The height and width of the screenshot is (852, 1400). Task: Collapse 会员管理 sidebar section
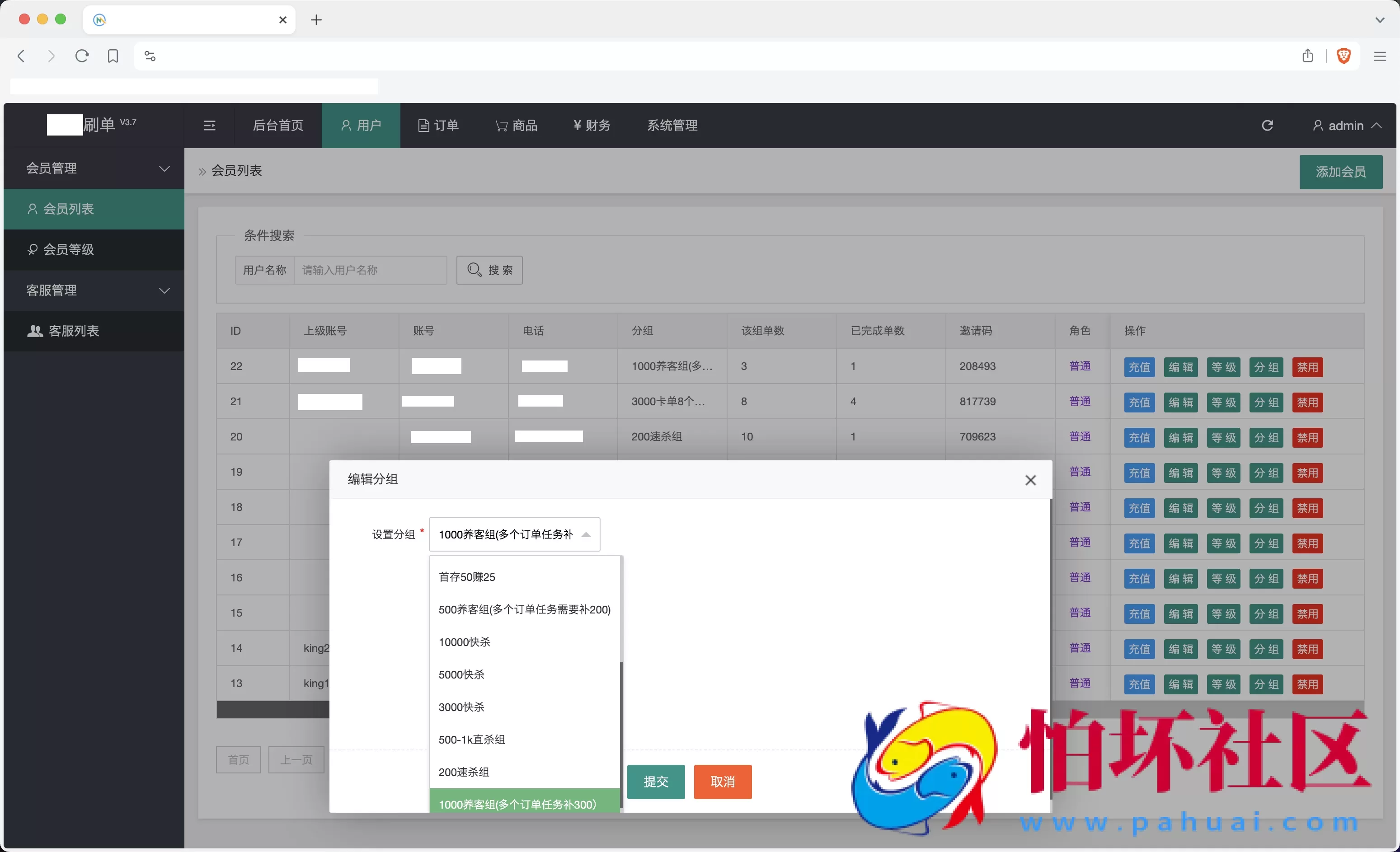(94, 168)
